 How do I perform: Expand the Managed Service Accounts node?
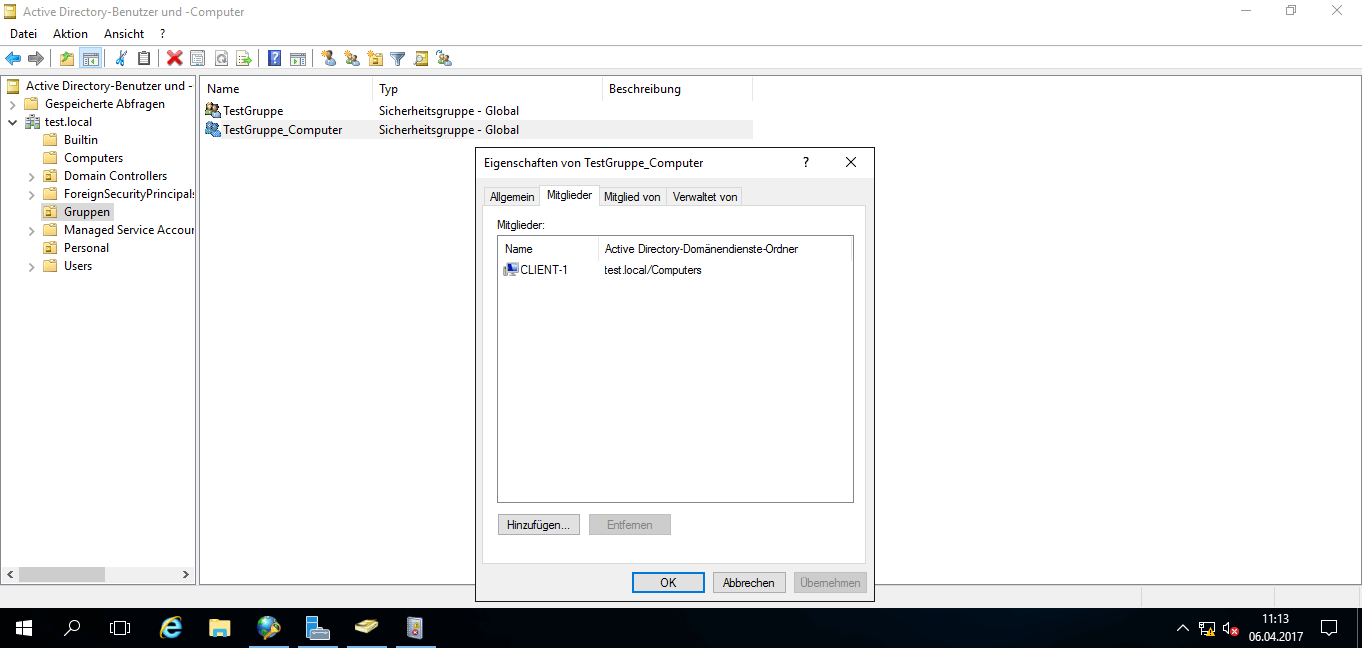[31, 230]
